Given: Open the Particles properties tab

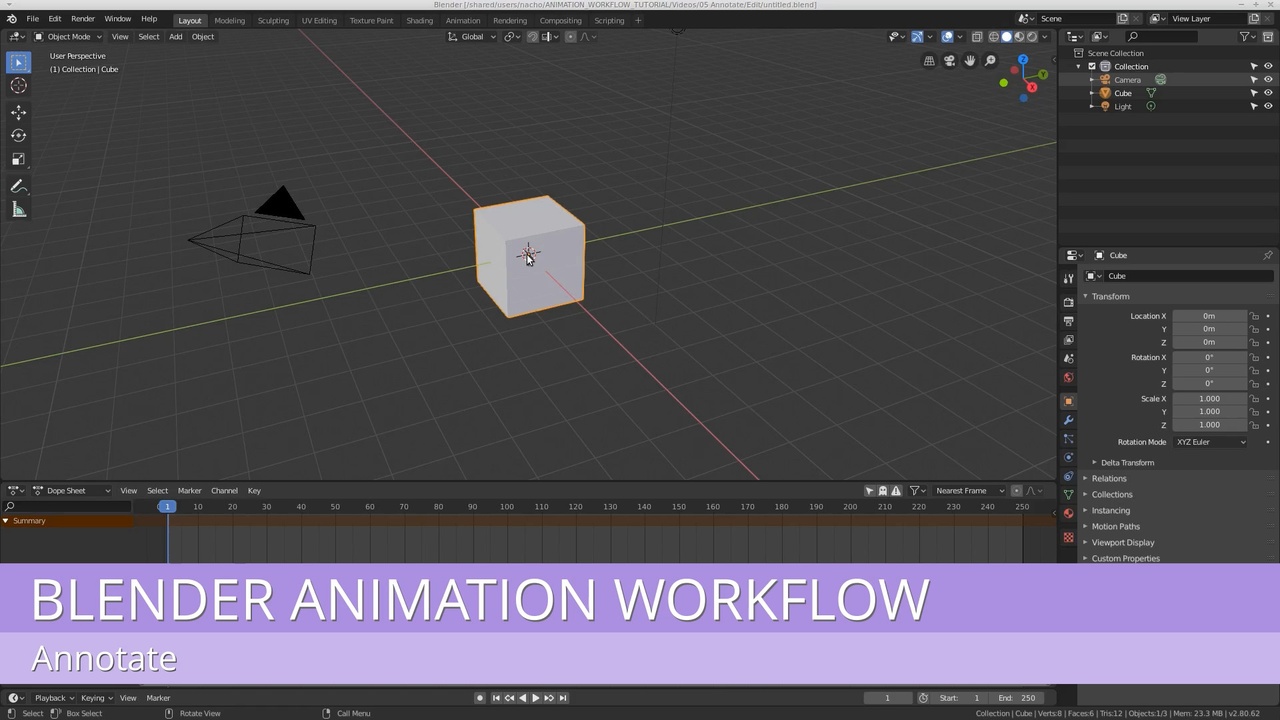Looking at the screenshot, I should coord(1068,439).
